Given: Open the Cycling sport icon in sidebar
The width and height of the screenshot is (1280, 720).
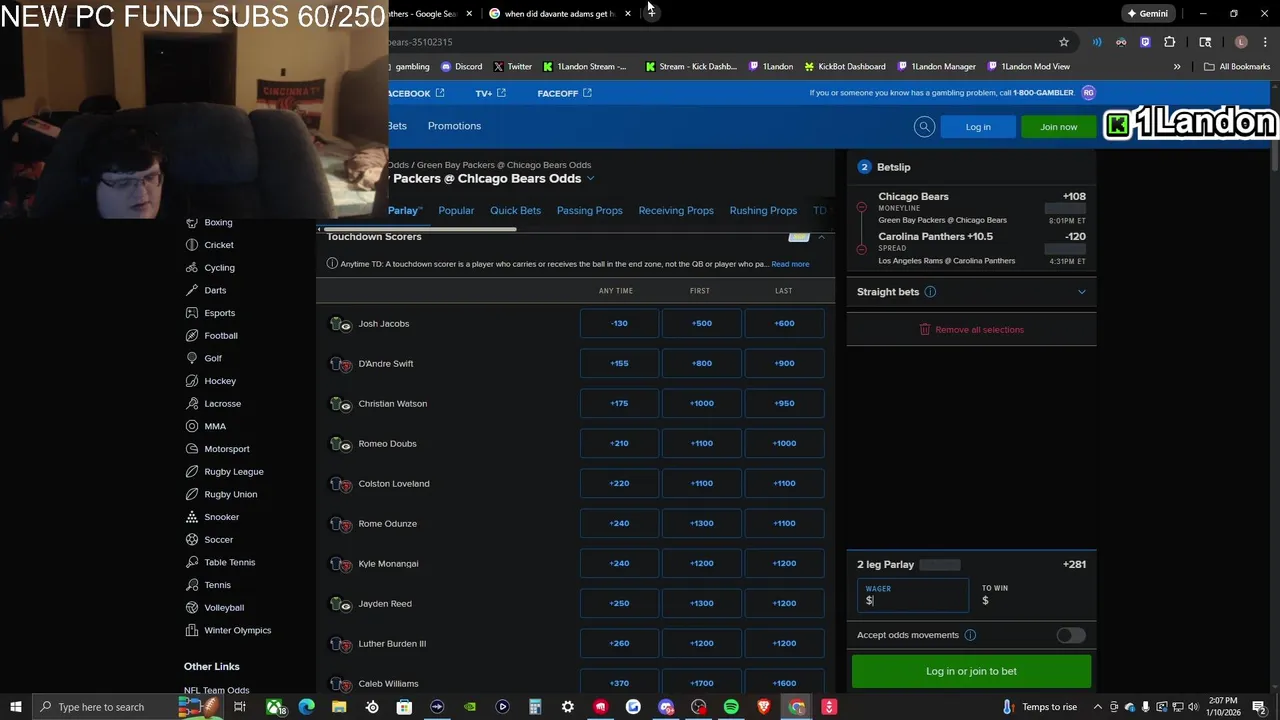Looking at the screenshot, I should [192, 268].
